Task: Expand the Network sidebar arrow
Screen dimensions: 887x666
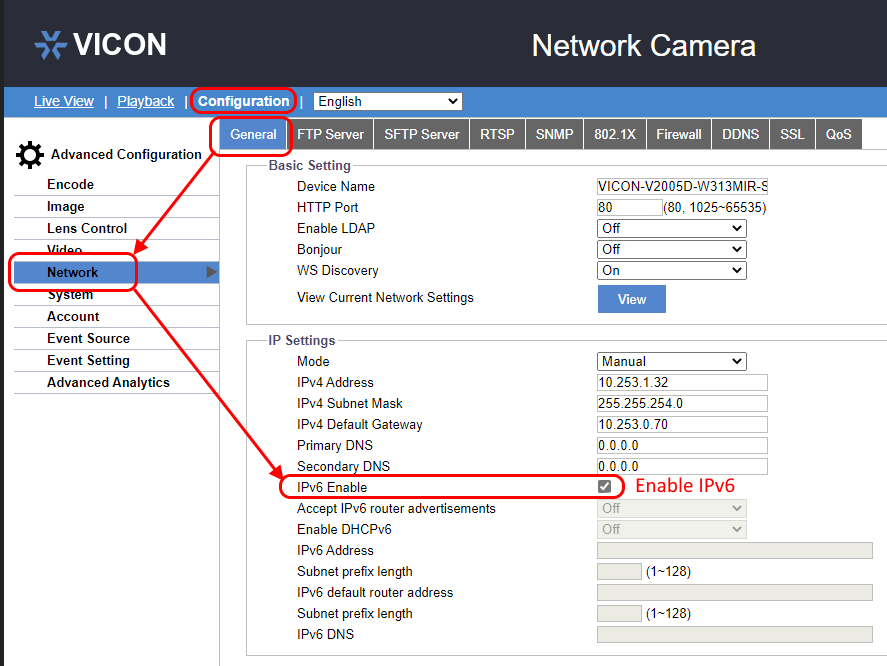Action: click(210, 272)
